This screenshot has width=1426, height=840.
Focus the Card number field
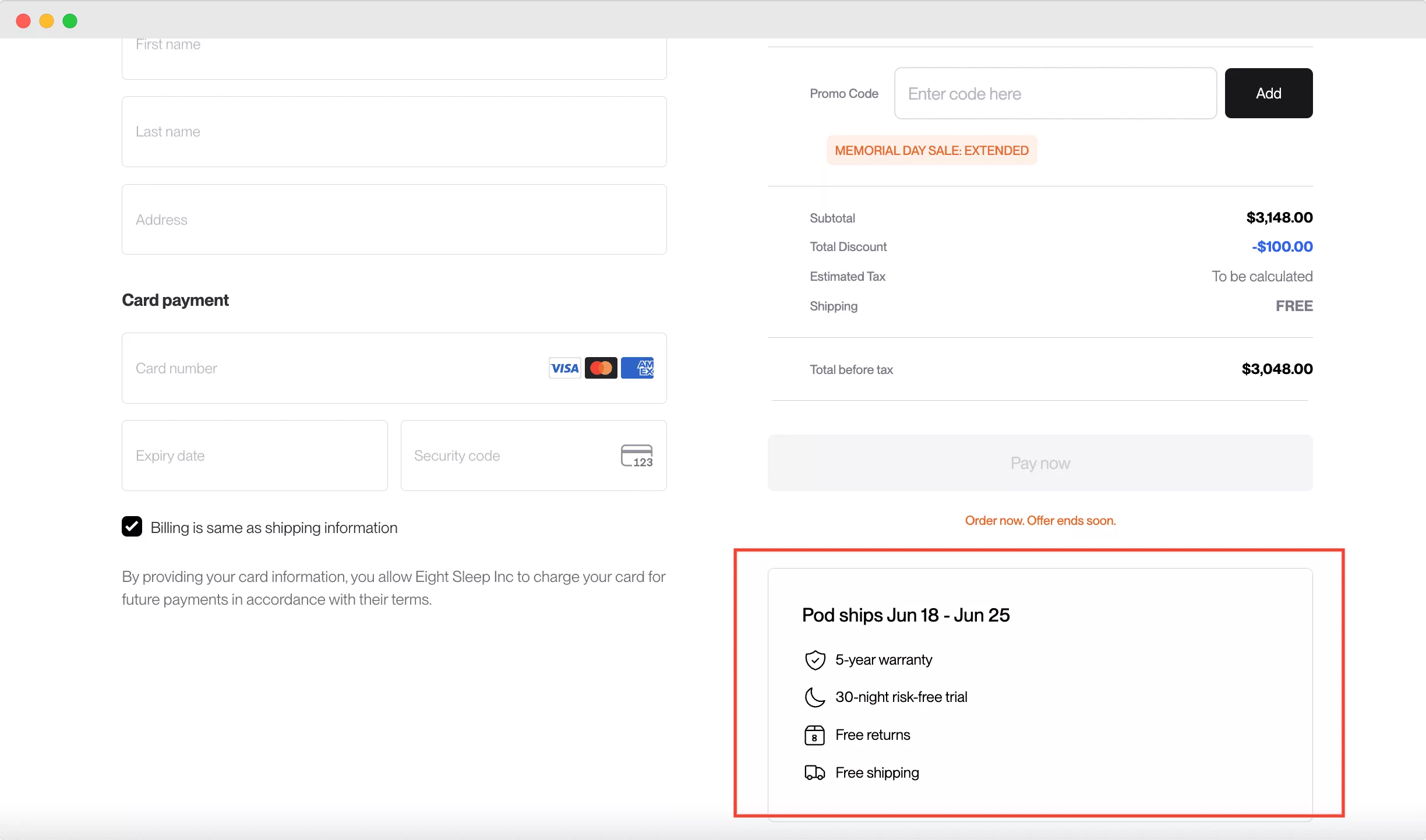point(394,368)
